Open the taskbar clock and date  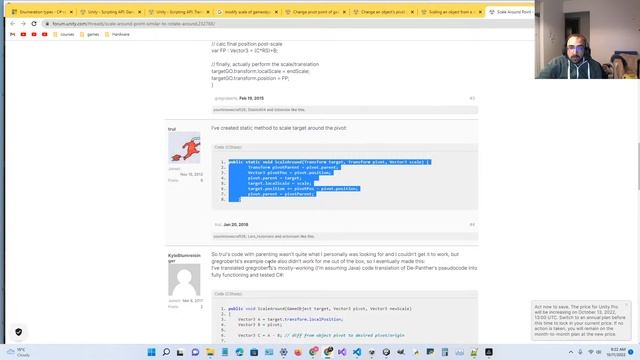pos(616,352)
